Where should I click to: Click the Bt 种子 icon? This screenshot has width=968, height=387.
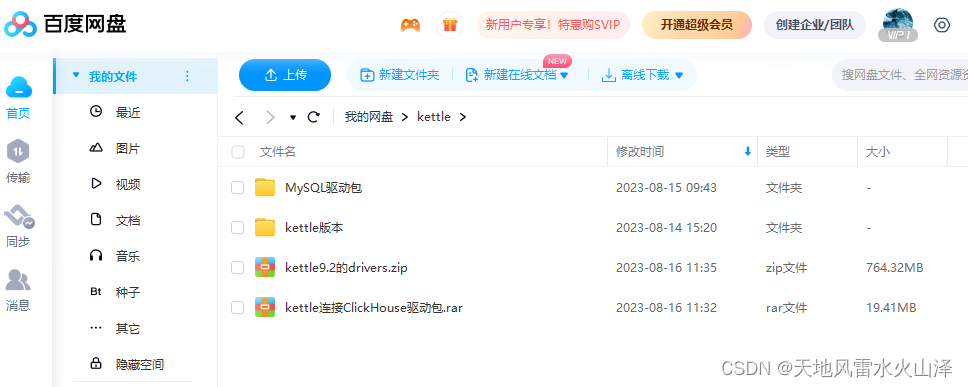coord(96,291)
